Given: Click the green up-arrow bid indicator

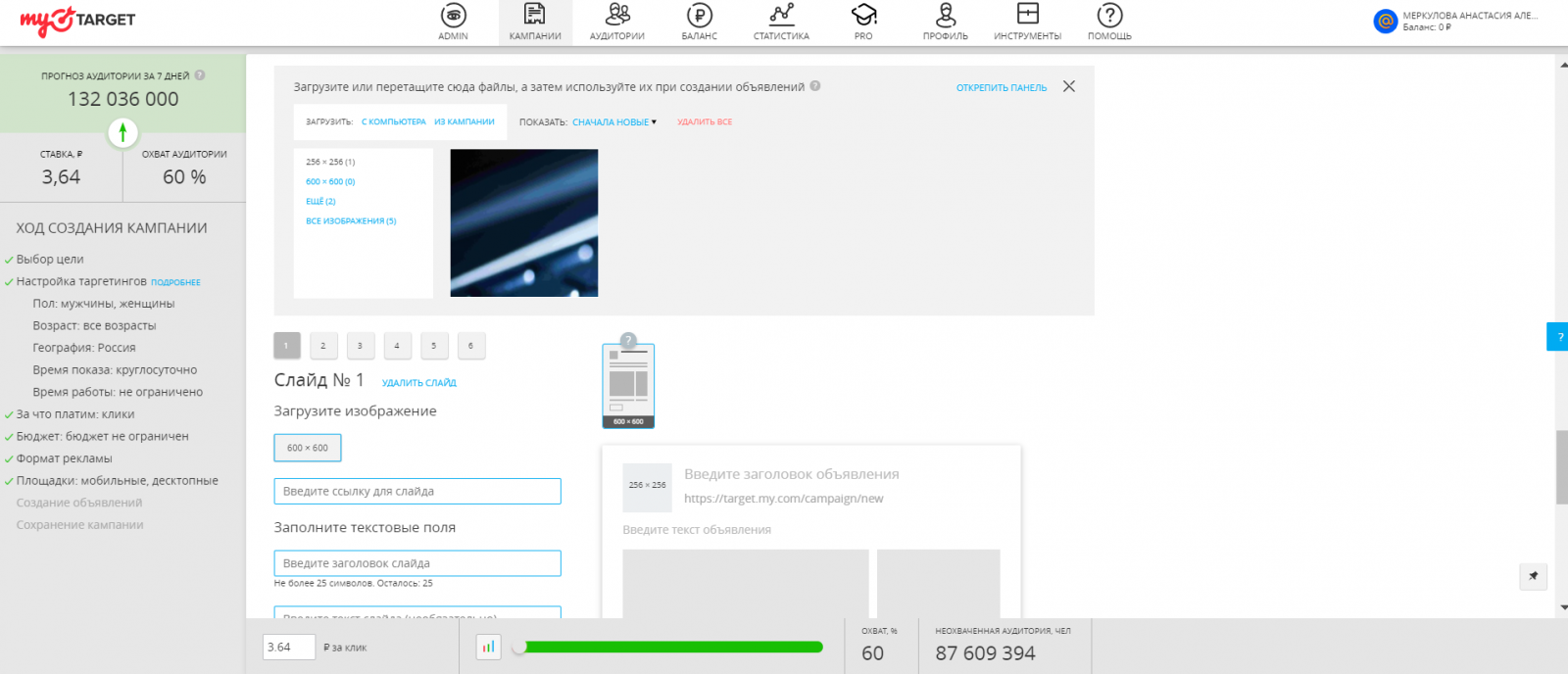Looking at the screenshot, I should pos(122,132).
